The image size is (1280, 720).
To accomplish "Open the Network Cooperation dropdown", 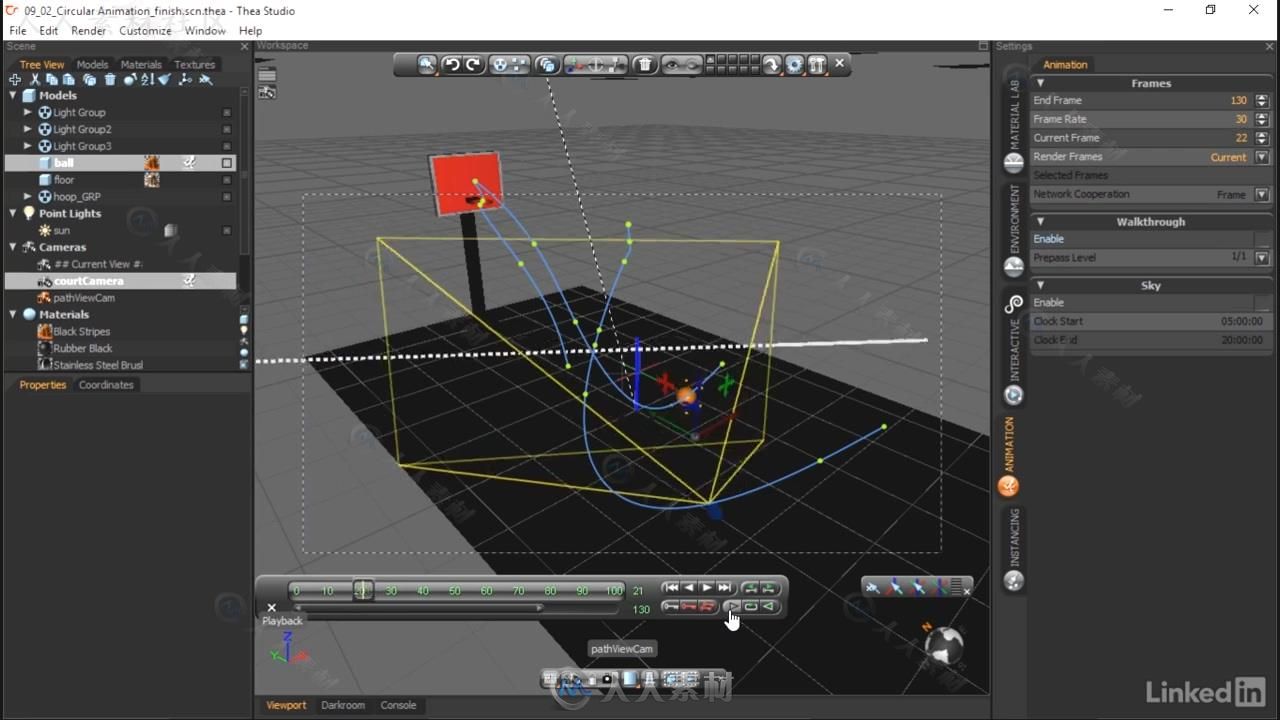I will (1262, 195).
